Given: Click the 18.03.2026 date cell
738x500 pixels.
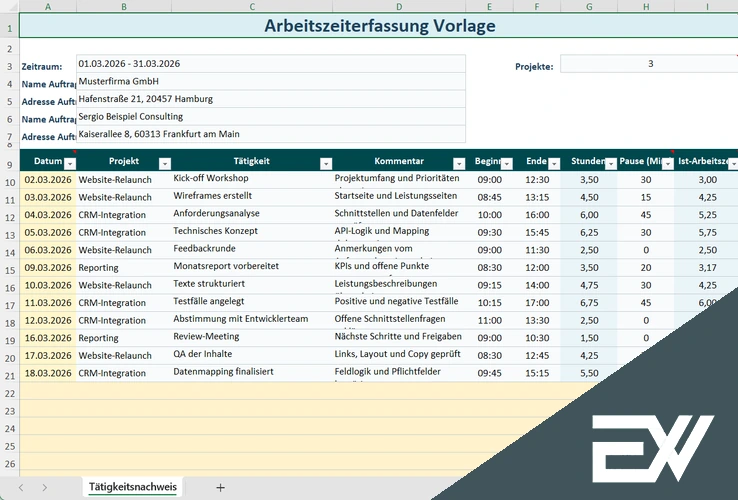Looking at the screenshot, I should (x=47, y=373).
